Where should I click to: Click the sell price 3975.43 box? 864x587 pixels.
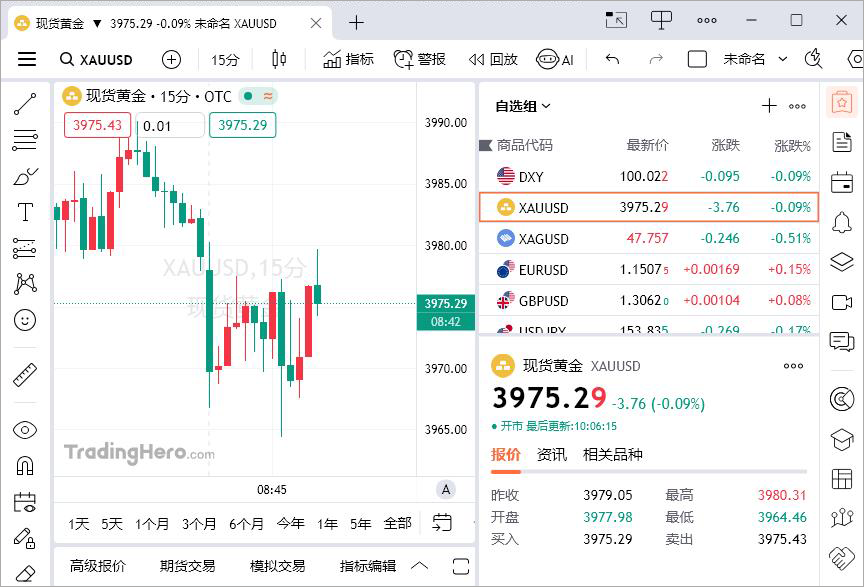(x=97, y=125)
